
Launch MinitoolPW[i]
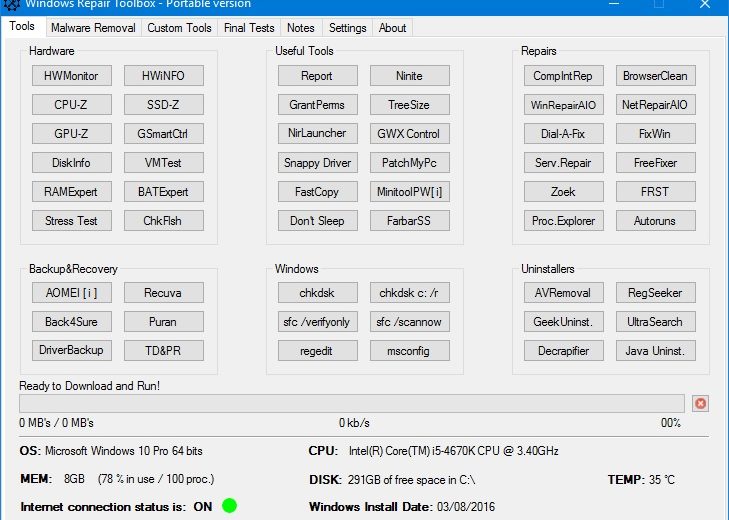tap(410, 192)
